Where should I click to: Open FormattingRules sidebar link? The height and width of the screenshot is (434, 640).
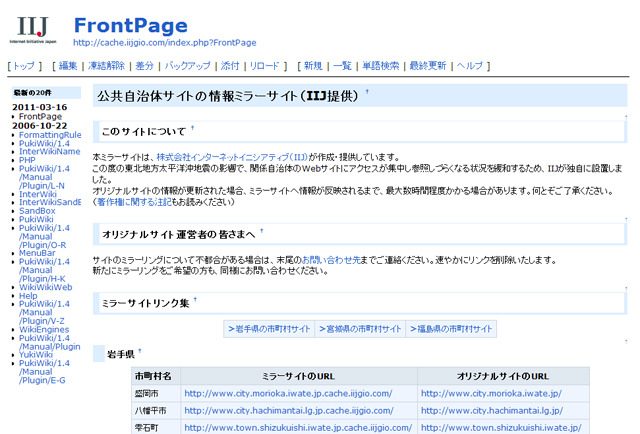point(50,135)
